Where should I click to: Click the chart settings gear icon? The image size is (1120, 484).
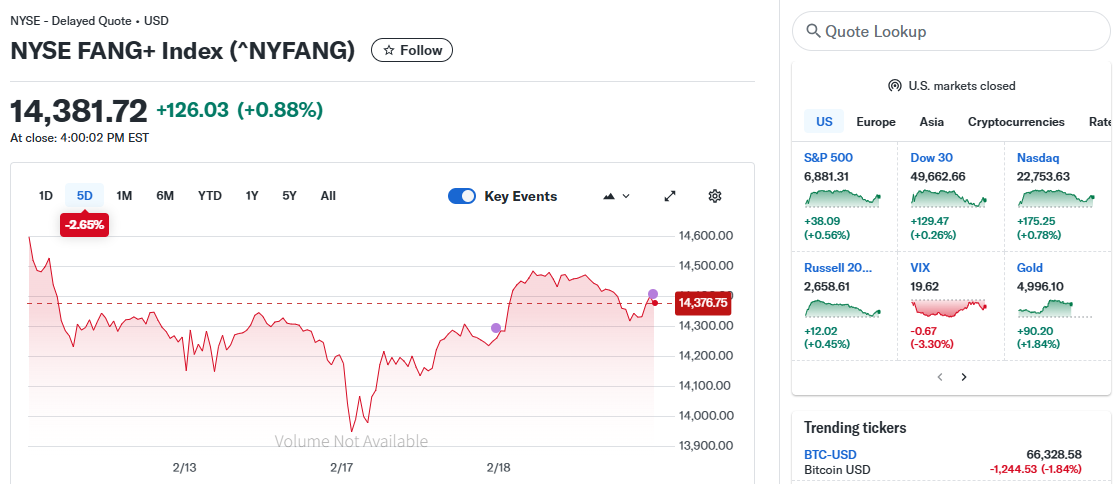(x=714, y=196)
